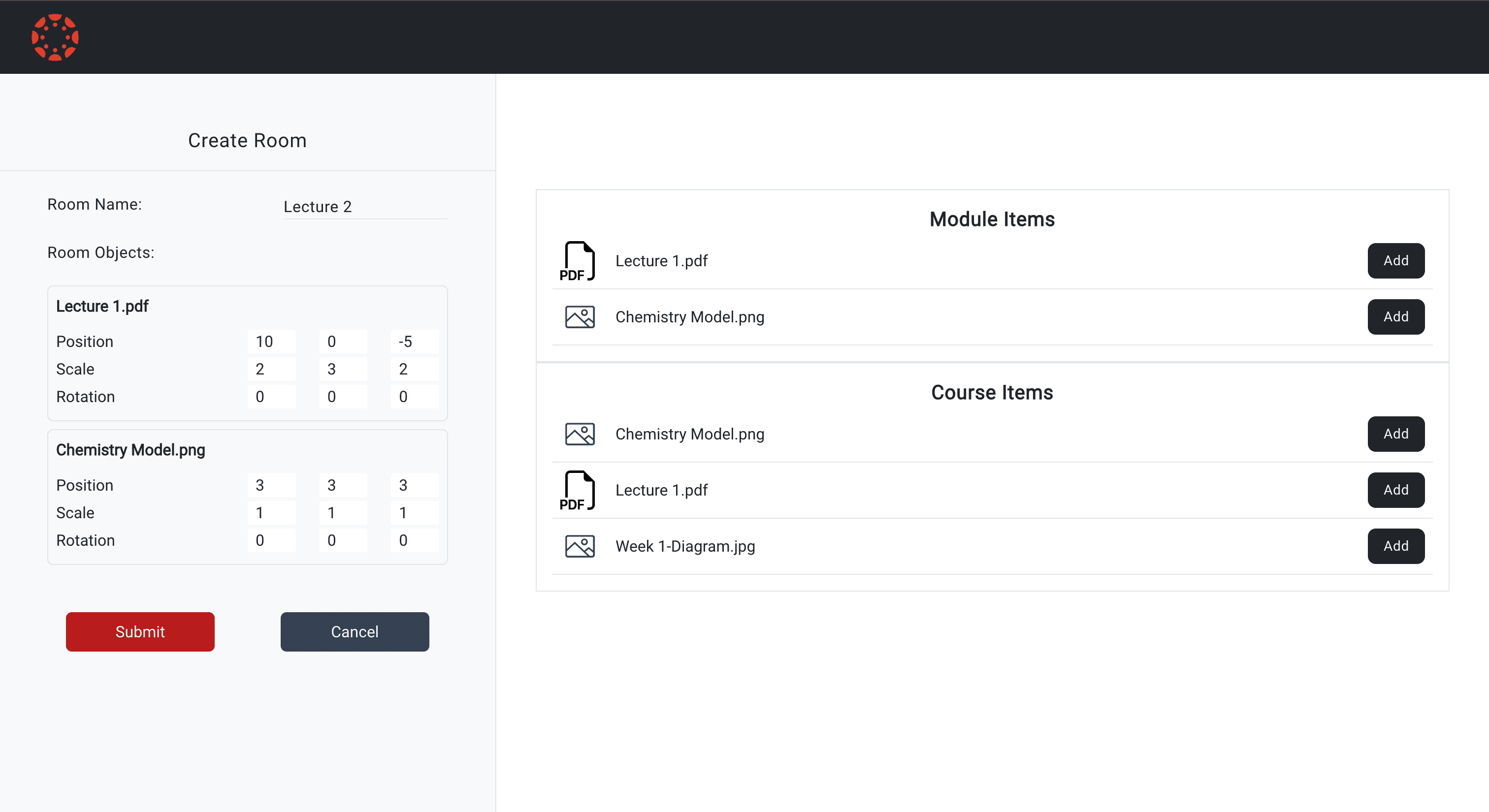Screen dimensions: 1489x812
Task: Edit Chemistry Model.png Position X value
Action: coord(272,485)
